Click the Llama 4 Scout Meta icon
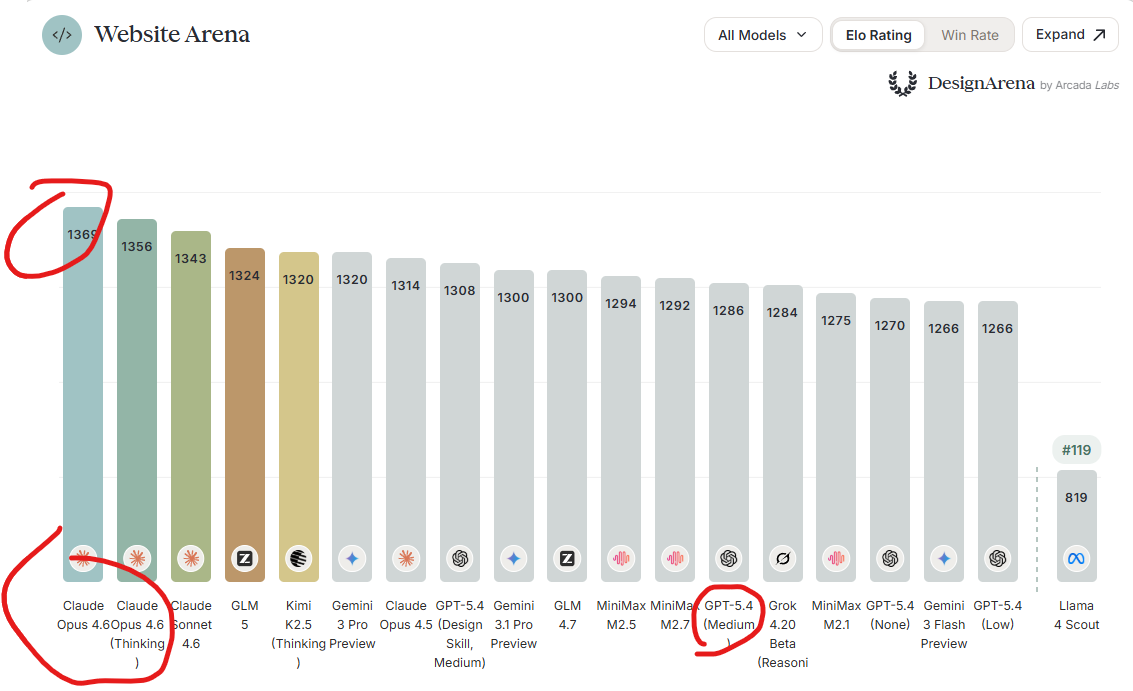This screenshot has height=691, width=1133. (1076, 559)
